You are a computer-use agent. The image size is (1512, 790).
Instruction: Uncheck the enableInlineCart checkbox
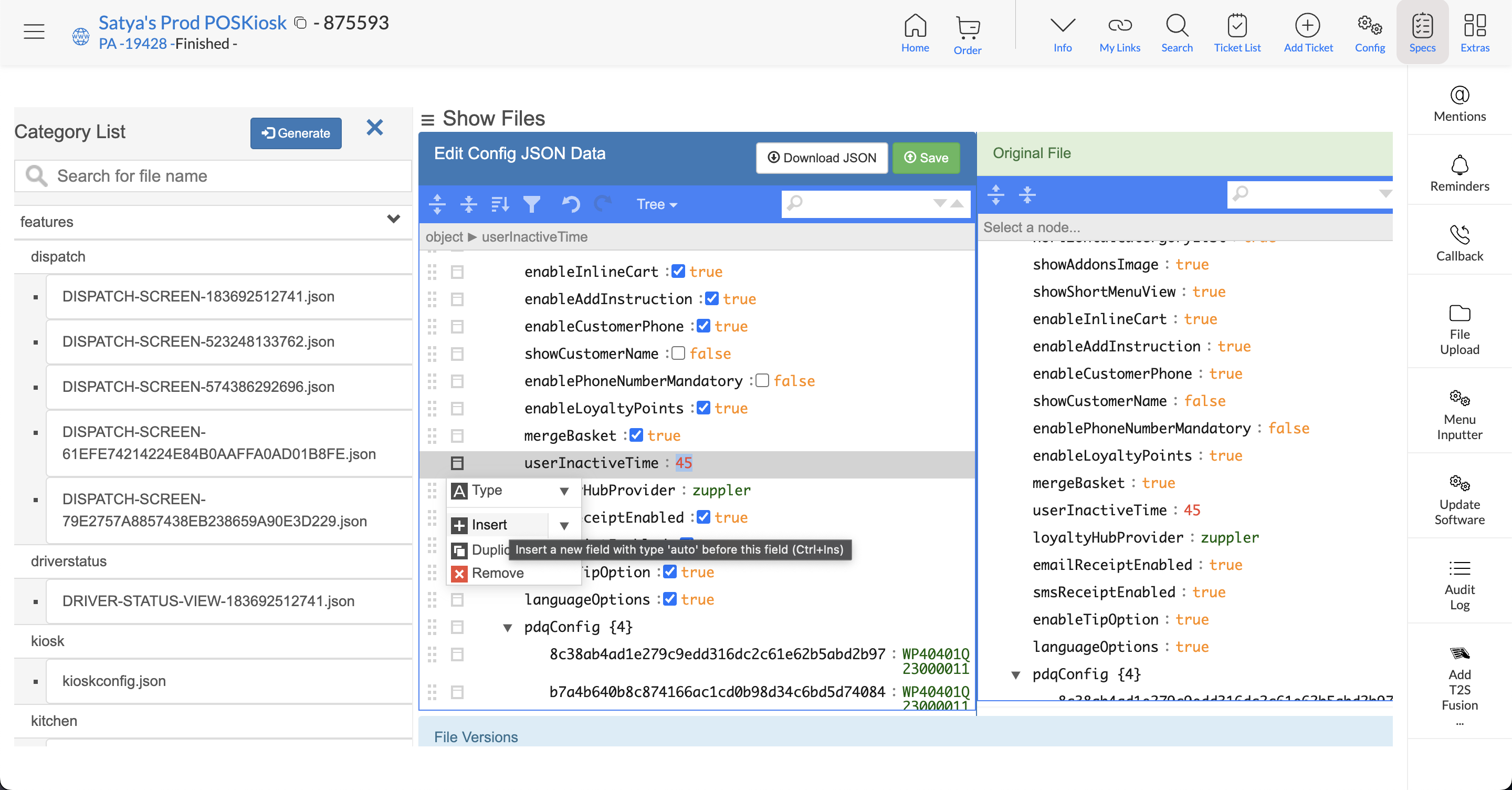click(678, 272)
